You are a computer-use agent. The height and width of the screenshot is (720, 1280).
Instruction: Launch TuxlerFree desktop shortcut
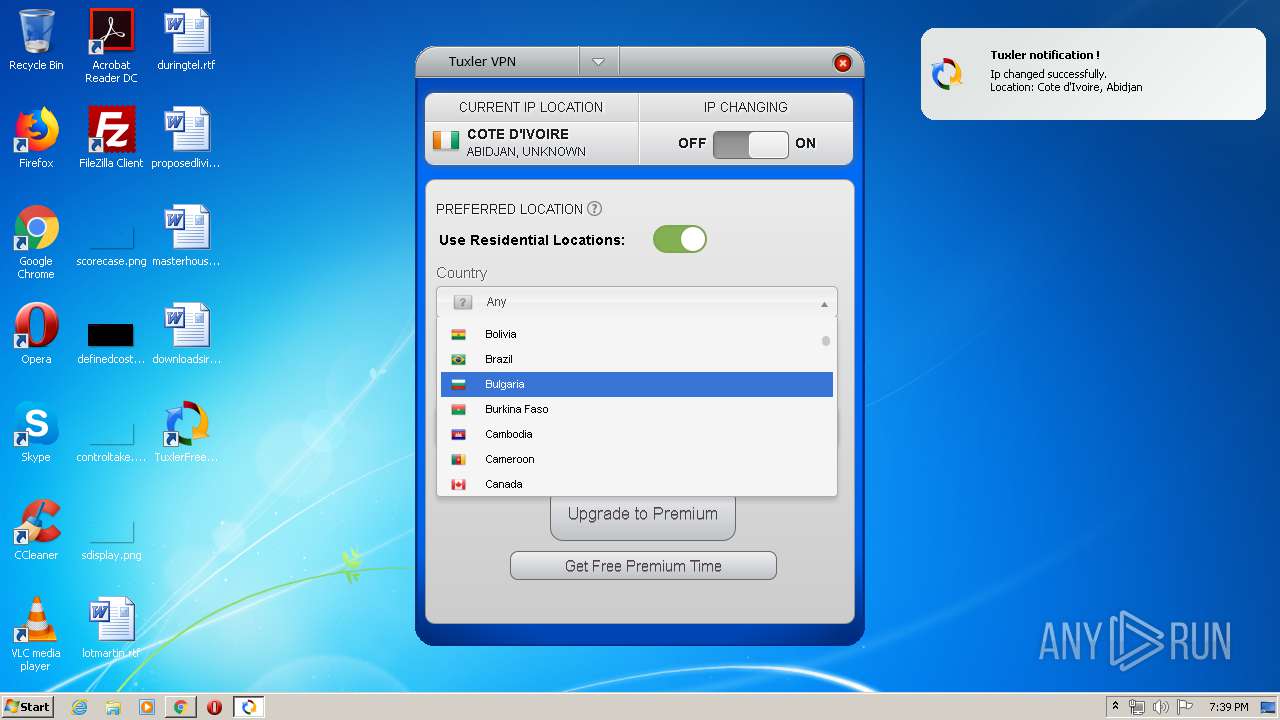(186, 432)
